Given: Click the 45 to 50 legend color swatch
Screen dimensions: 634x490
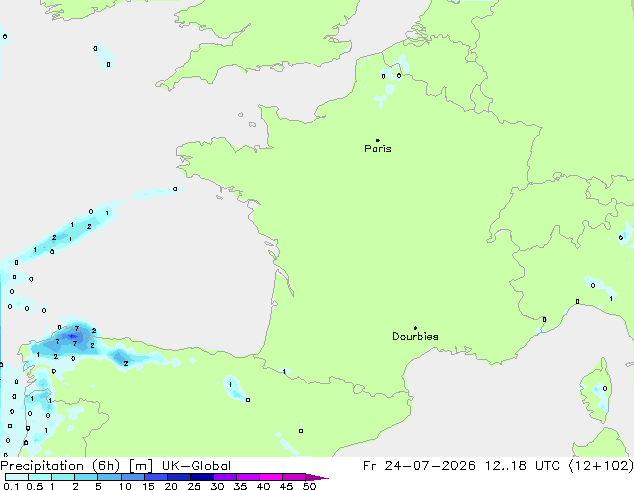Looking at the screenshot, I should [x=294, y=477].
